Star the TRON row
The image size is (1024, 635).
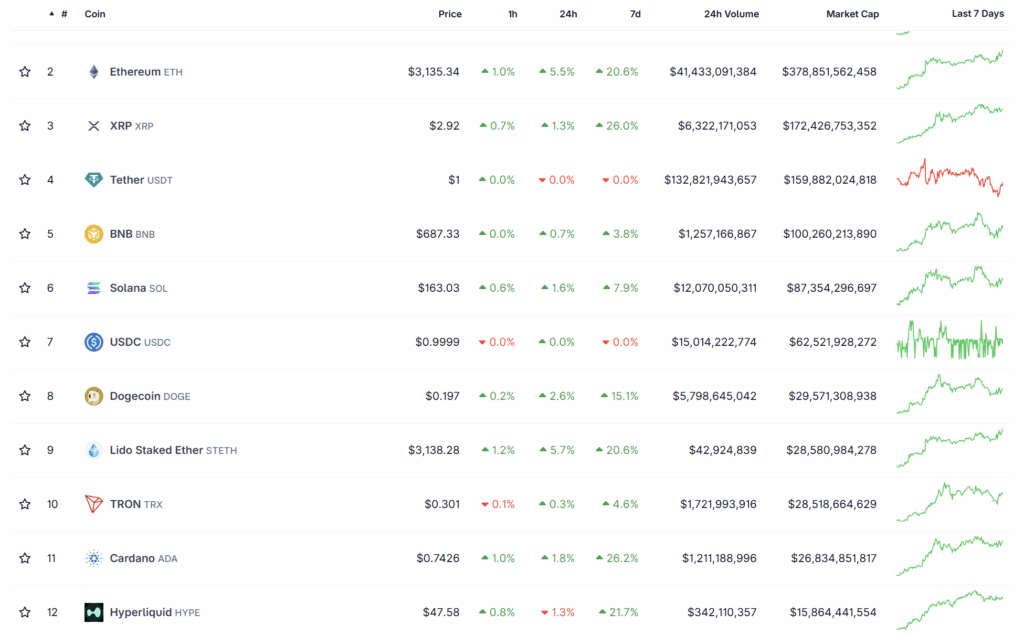point(25,504)
